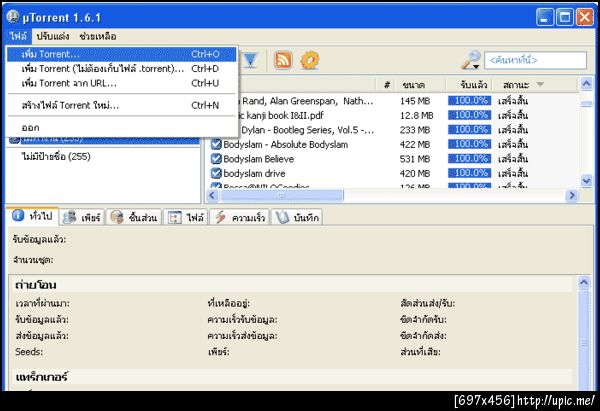Viewport: 600px width, 411px height.
Task: Click progress bar of Bodyslam Believe row
Action: (x=470, y=158)
